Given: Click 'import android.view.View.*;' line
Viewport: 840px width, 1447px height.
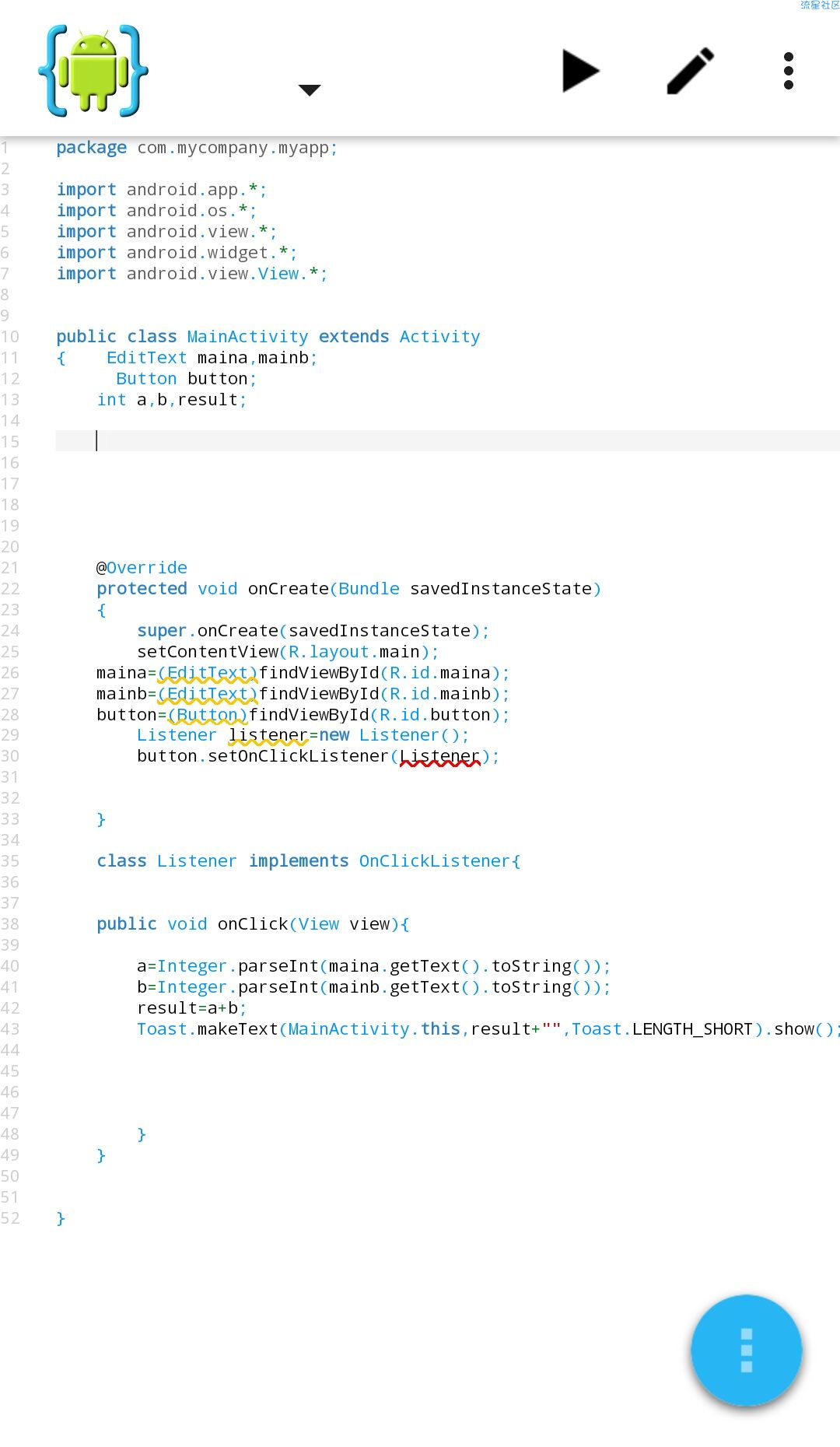Looking at the screenshot, I should coord(192,274).
